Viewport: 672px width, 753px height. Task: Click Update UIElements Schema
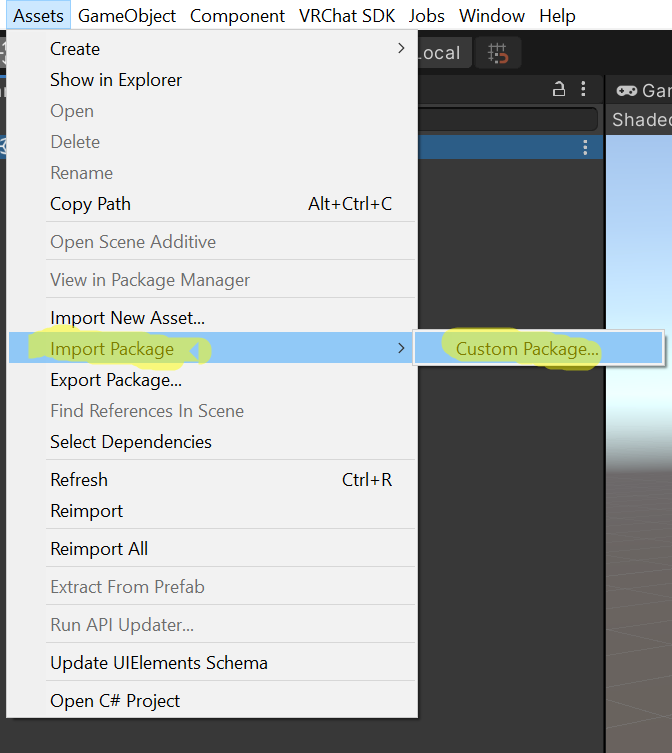(159, 663)
